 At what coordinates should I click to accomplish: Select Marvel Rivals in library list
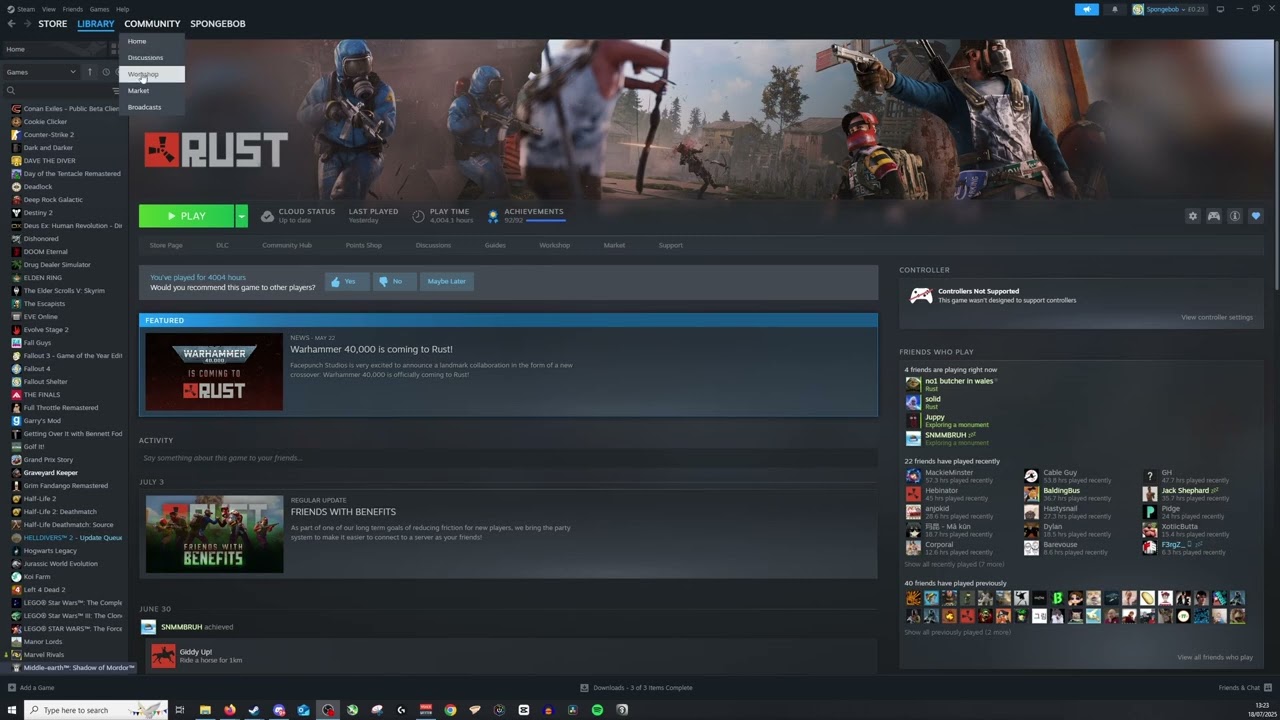click(44, 655)
